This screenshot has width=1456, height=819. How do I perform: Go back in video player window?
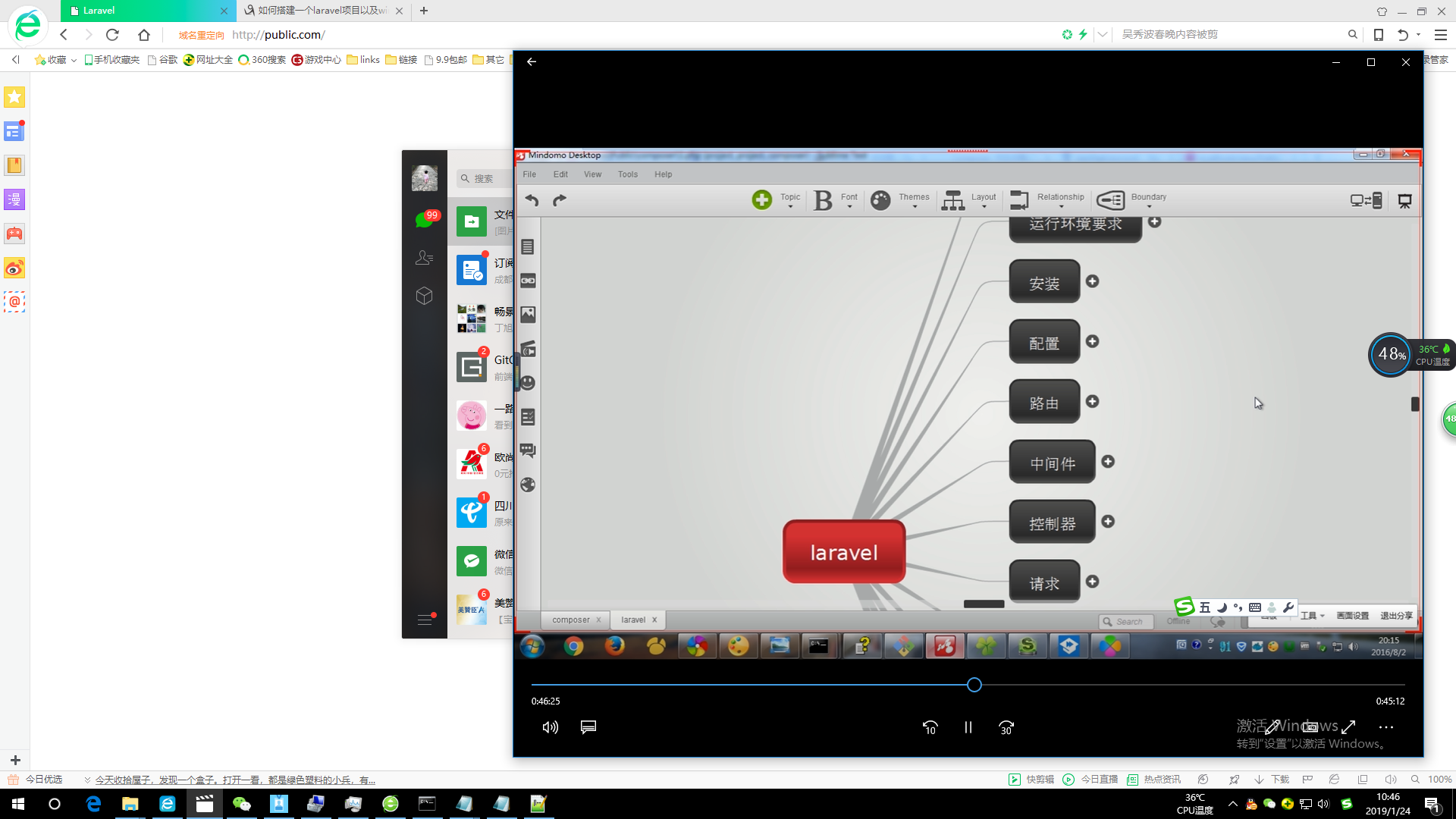point(532,61)
